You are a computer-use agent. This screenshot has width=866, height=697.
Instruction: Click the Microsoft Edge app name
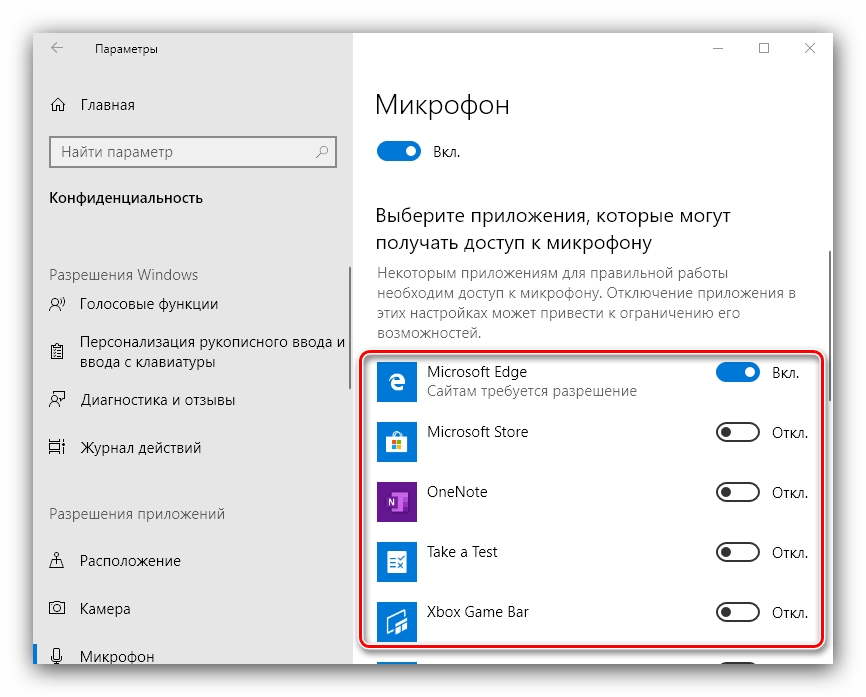coord(477,372)
